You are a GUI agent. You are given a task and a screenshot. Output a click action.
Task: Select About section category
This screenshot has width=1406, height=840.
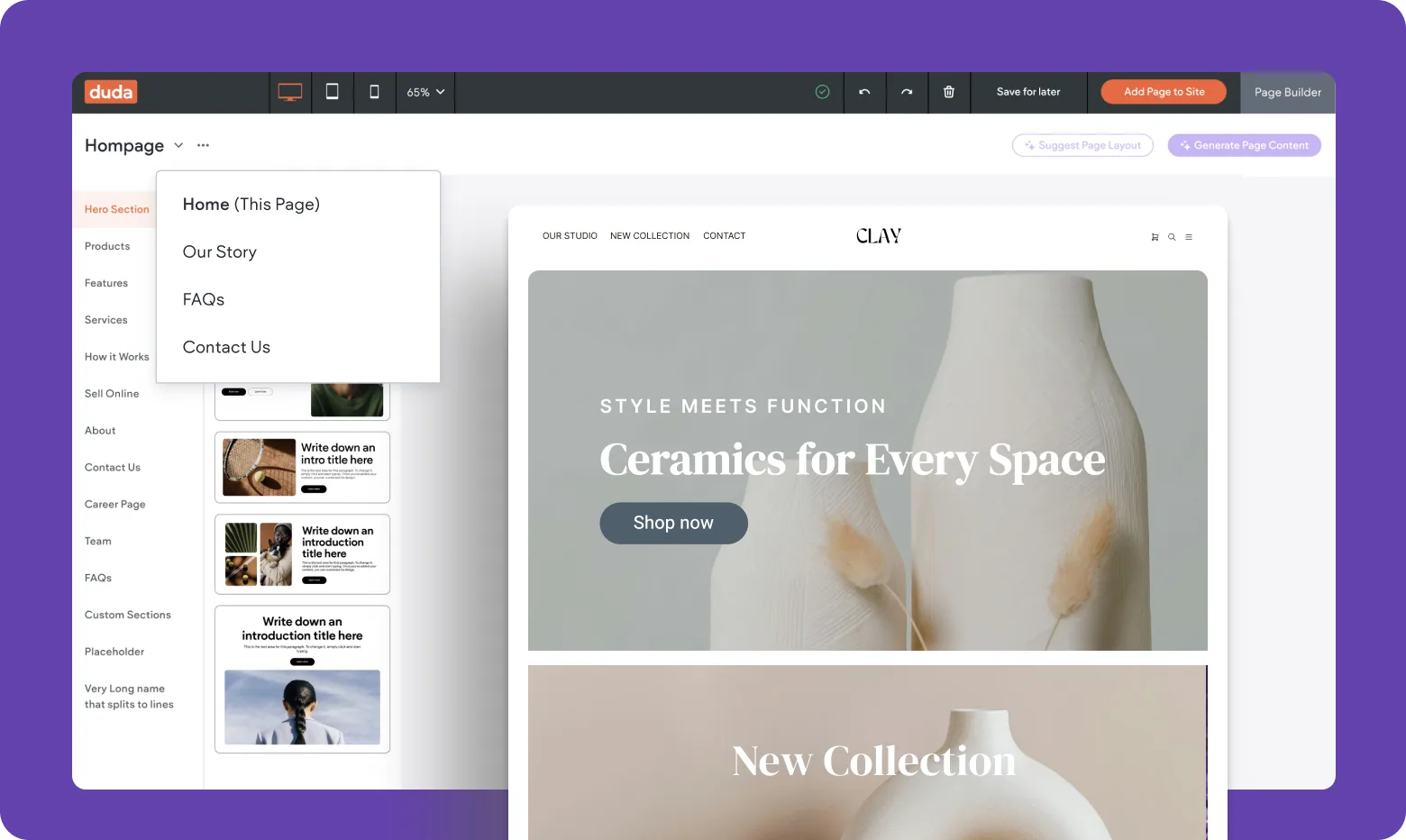pos(100,431)
